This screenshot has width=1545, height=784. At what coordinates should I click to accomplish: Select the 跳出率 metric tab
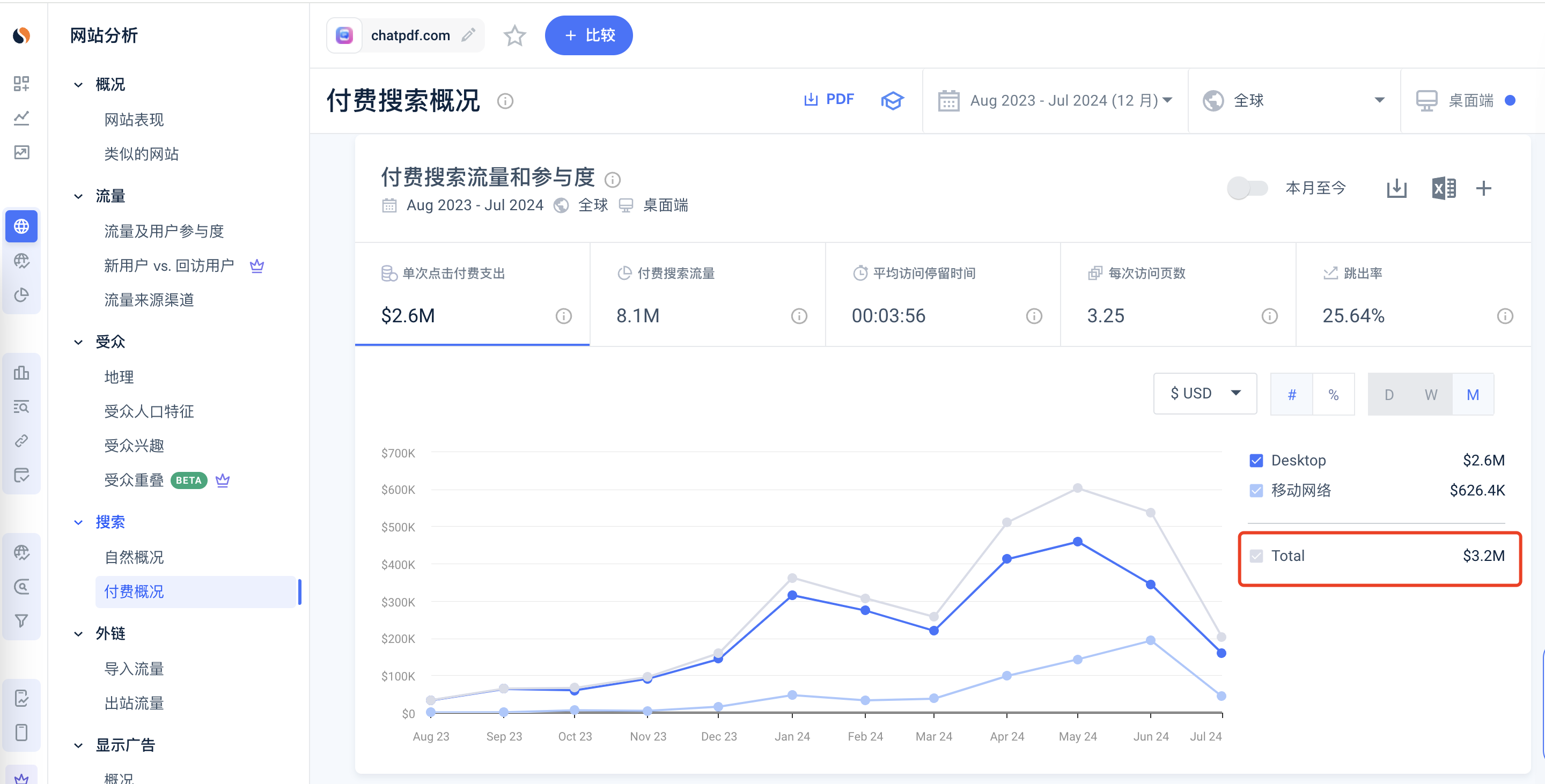pyautogui.click(x=1414, y=294)
